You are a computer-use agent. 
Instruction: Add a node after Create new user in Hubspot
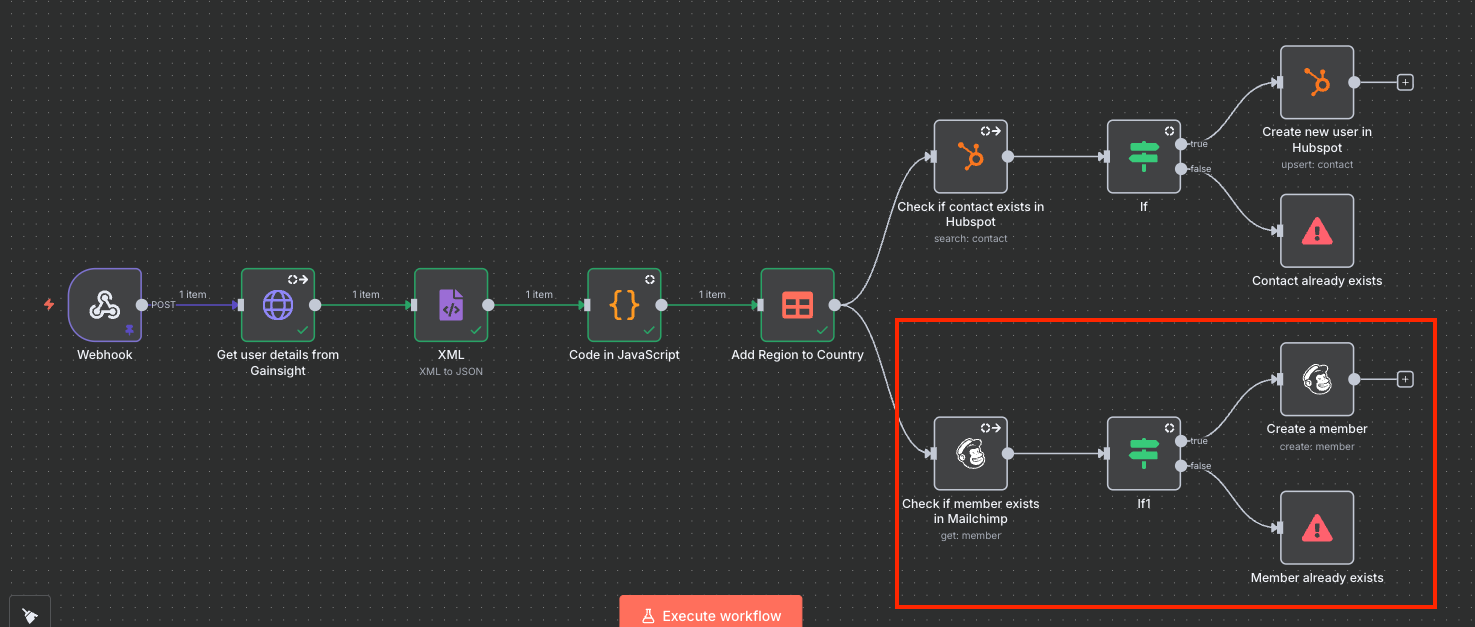pos(1405,82)
